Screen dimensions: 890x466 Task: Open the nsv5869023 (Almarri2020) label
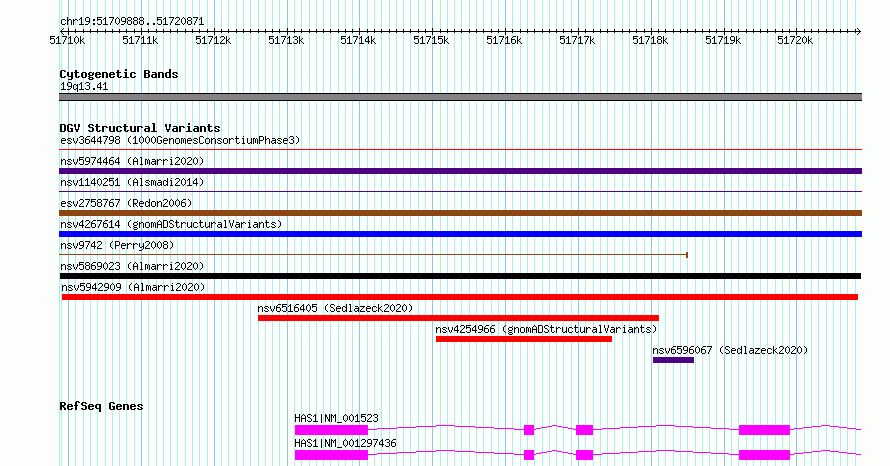(132, 266)
